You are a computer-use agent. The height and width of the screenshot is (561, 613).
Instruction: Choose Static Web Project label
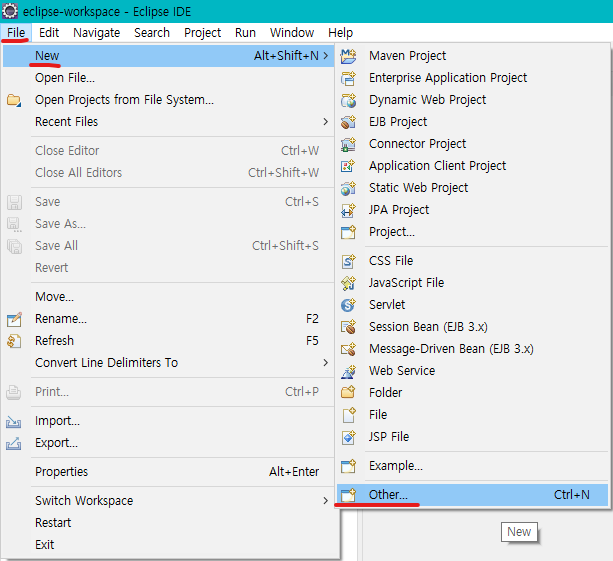click(x=418, y=188)
